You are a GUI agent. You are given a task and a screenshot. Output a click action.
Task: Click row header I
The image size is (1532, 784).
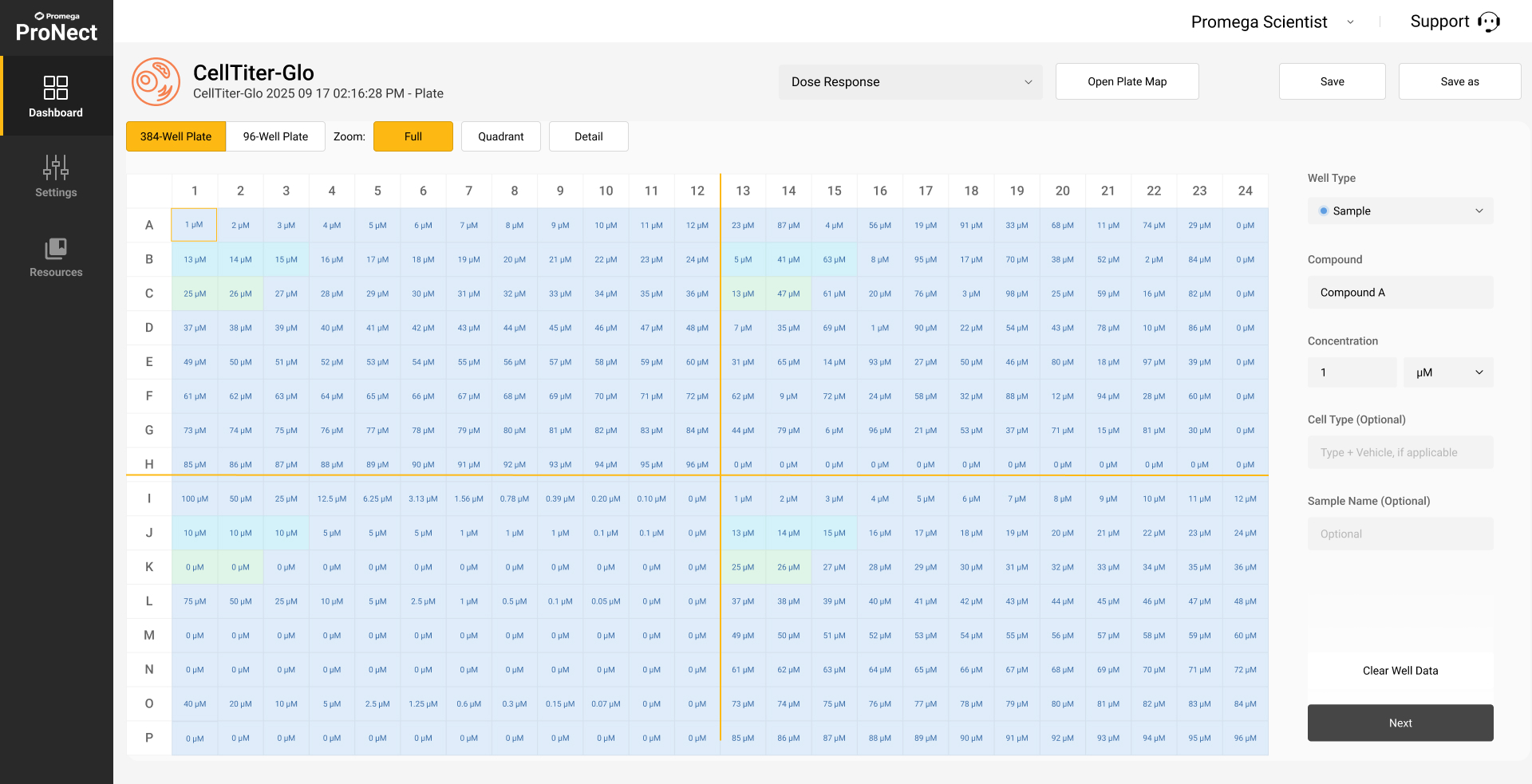pyautogui.click(x=149, y=499)
